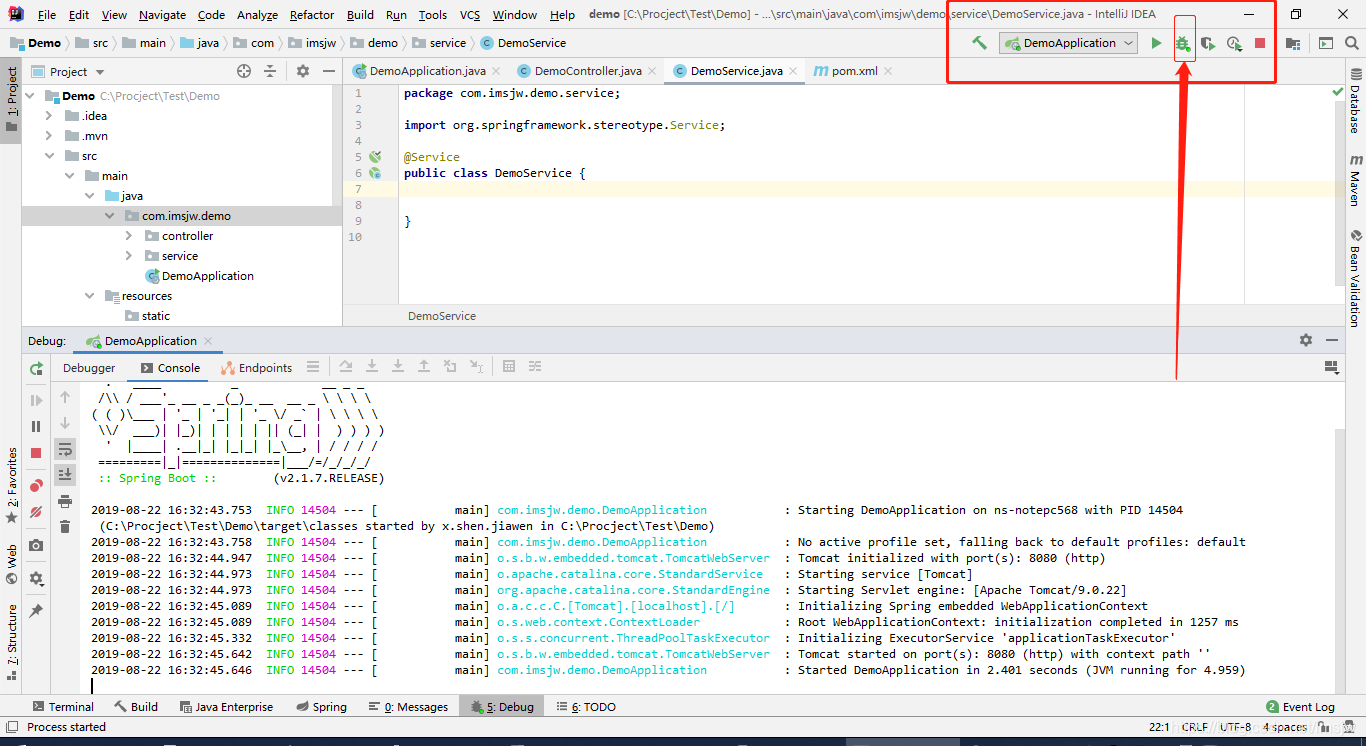Open the DemoApplication run configuration dropdown
Image resolution: width=1366 pixels, height=746 pixels.
[x=1068, y=43]
